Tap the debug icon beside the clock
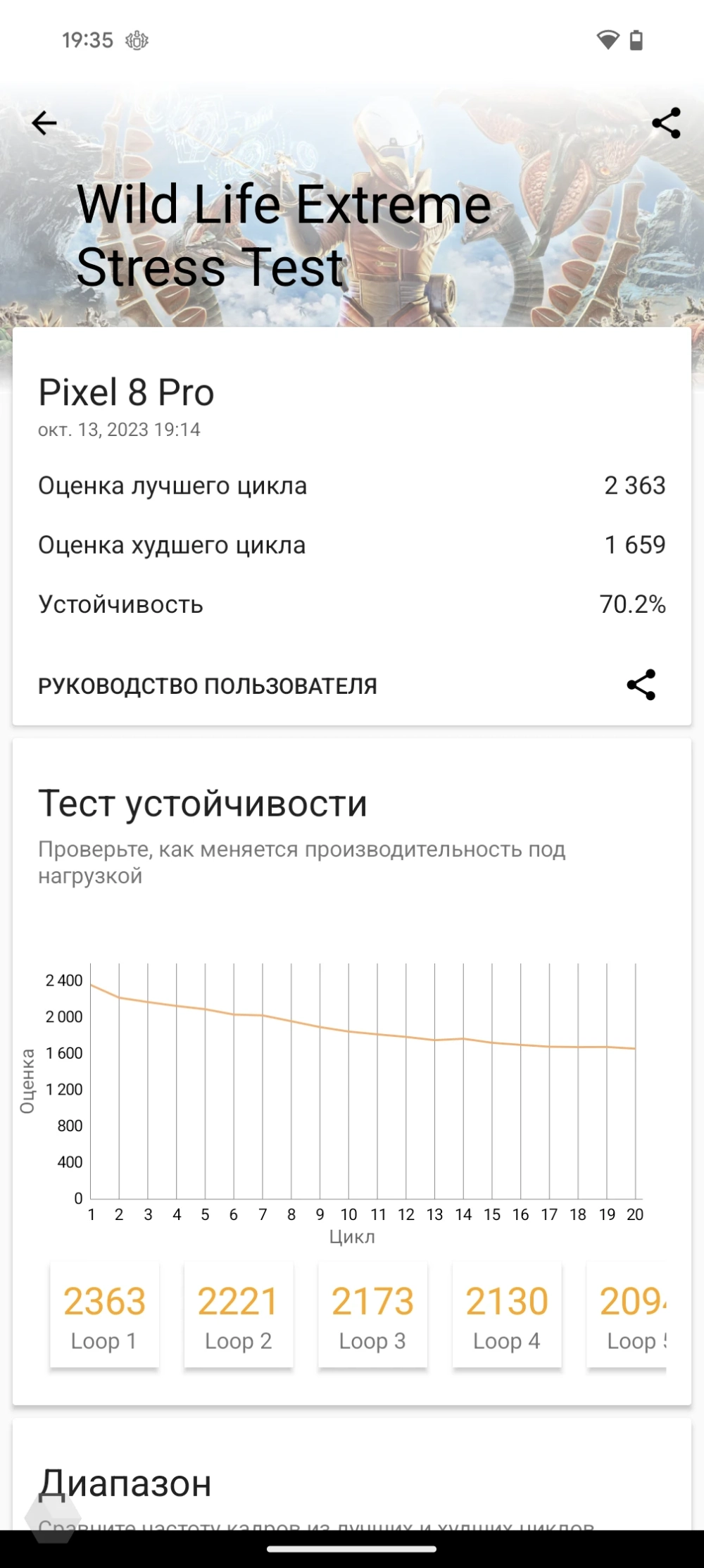 137,41
